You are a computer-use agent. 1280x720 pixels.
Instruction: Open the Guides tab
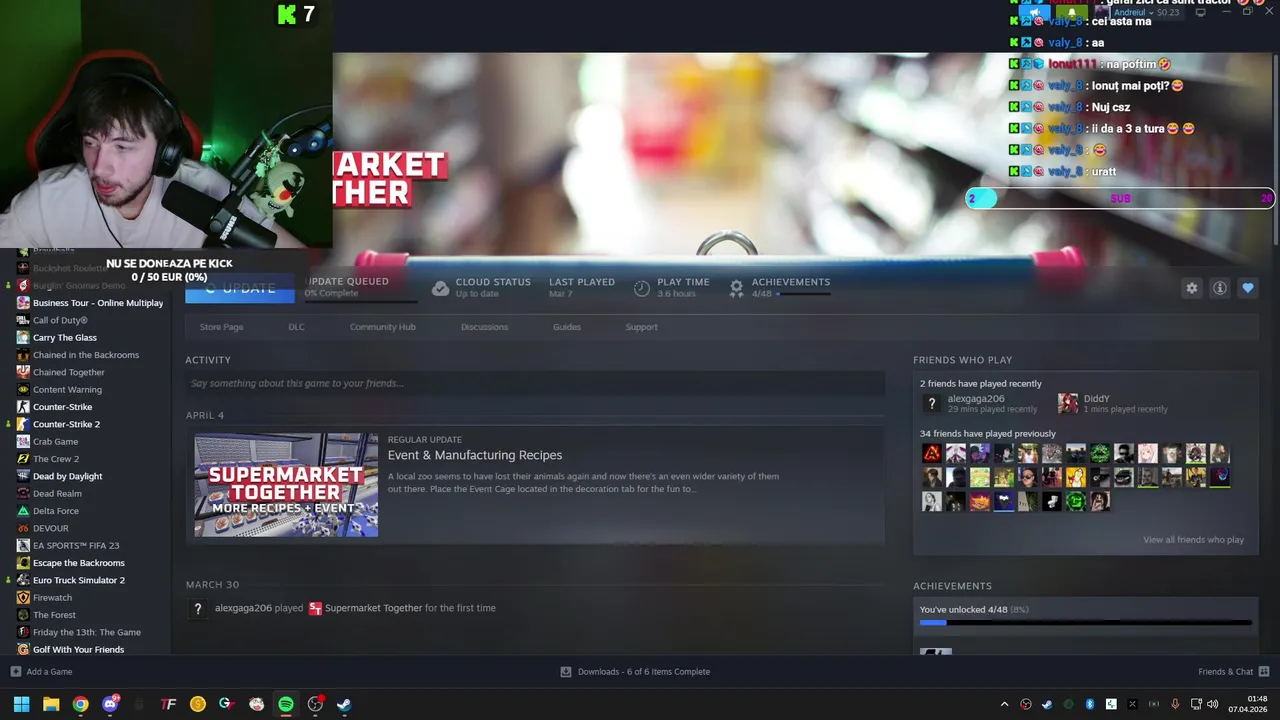pyautogui.click(x=566, y=327)
